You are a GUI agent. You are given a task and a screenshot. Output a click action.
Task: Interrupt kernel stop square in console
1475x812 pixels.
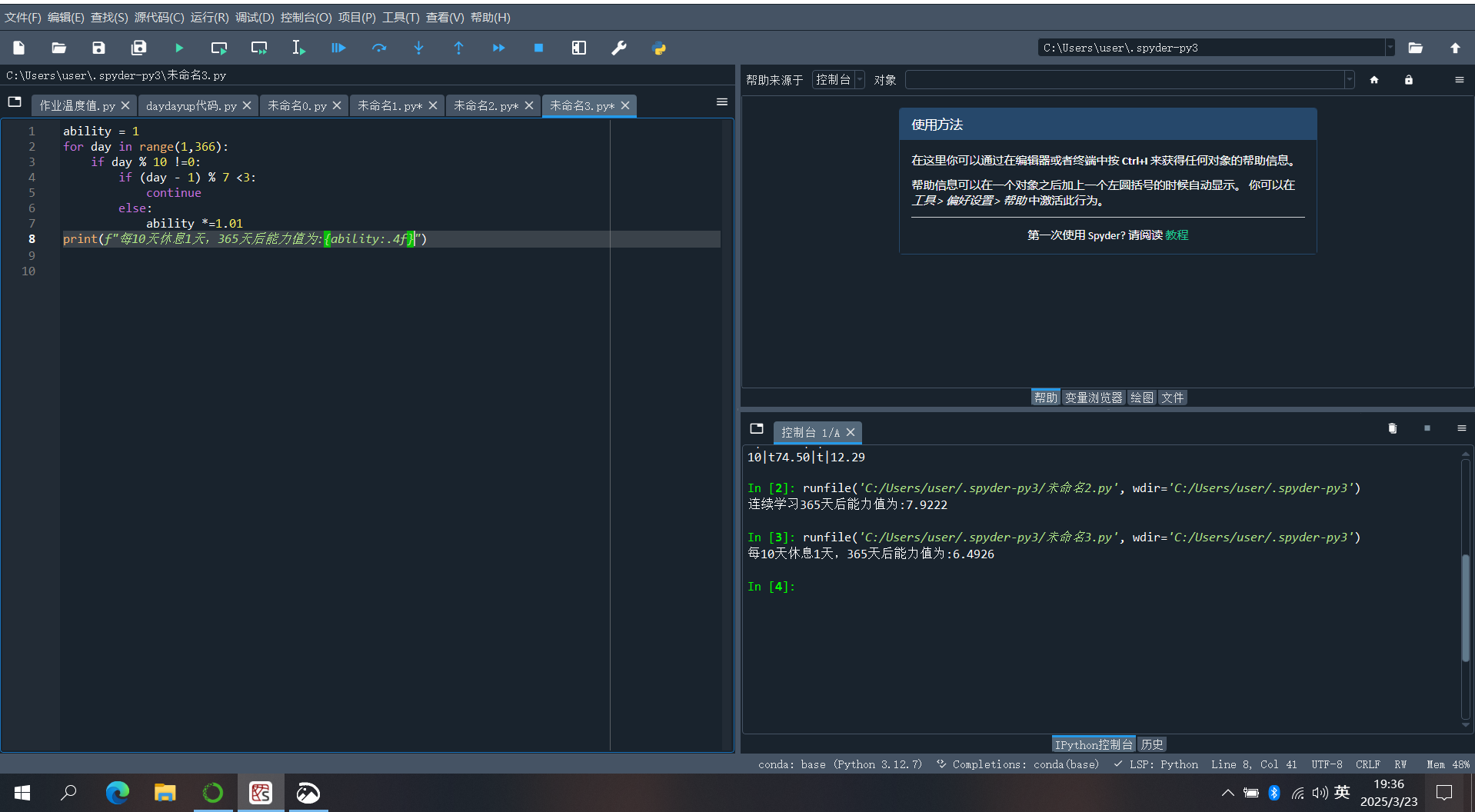tap(1427, 428)
